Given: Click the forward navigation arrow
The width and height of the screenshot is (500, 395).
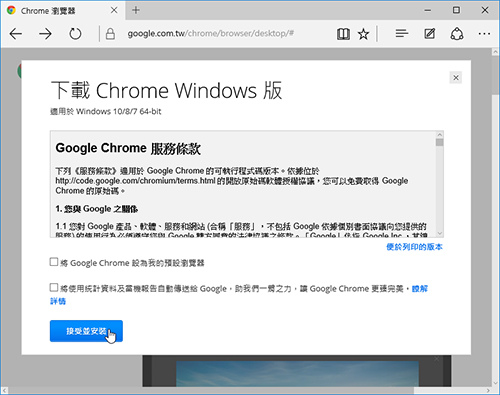Looking at the screenshot, I should point(45,34).
